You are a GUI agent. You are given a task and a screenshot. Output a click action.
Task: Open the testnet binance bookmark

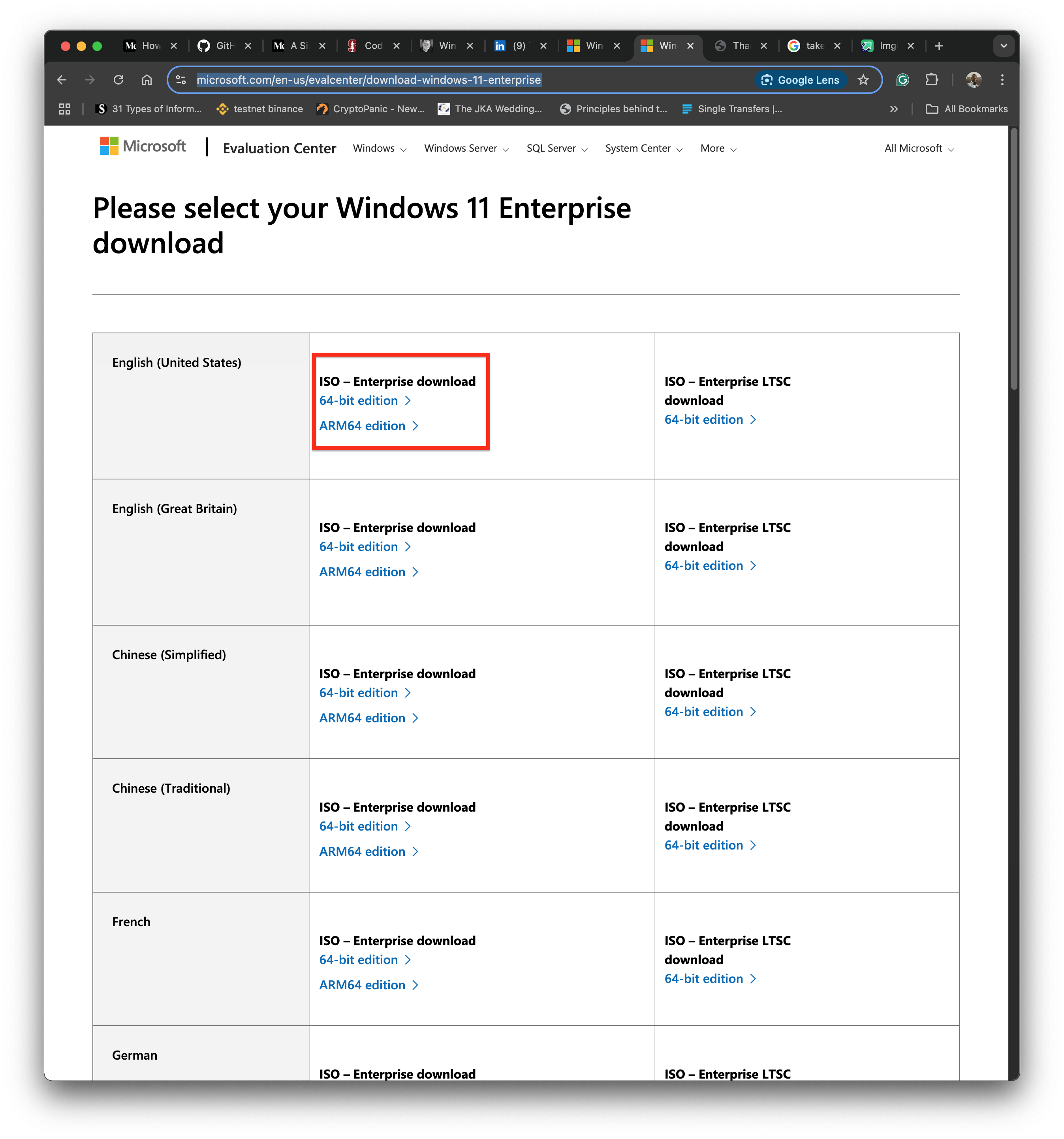[259, 109]
